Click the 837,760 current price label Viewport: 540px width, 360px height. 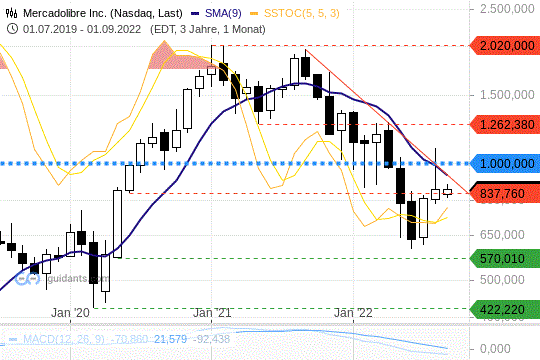click(505, 193)
